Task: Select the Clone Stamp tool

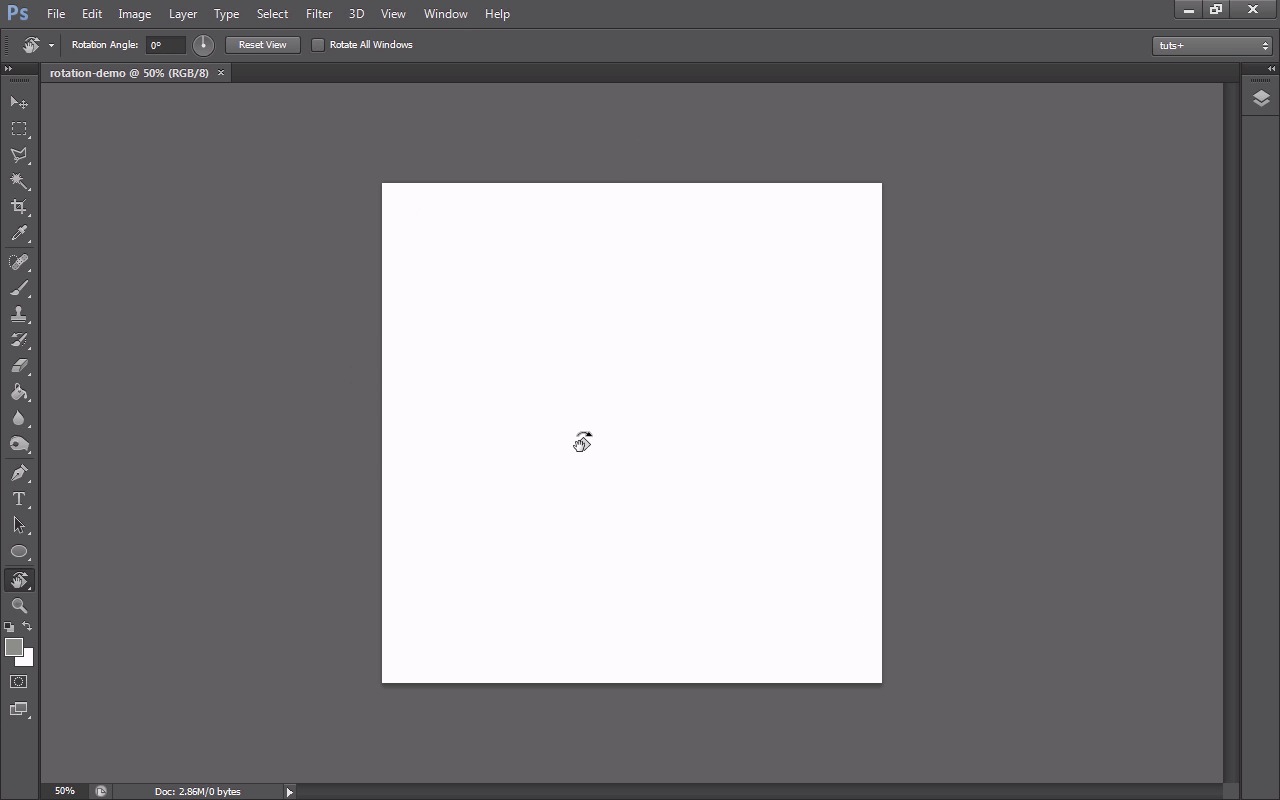Action: click(19, 314)
